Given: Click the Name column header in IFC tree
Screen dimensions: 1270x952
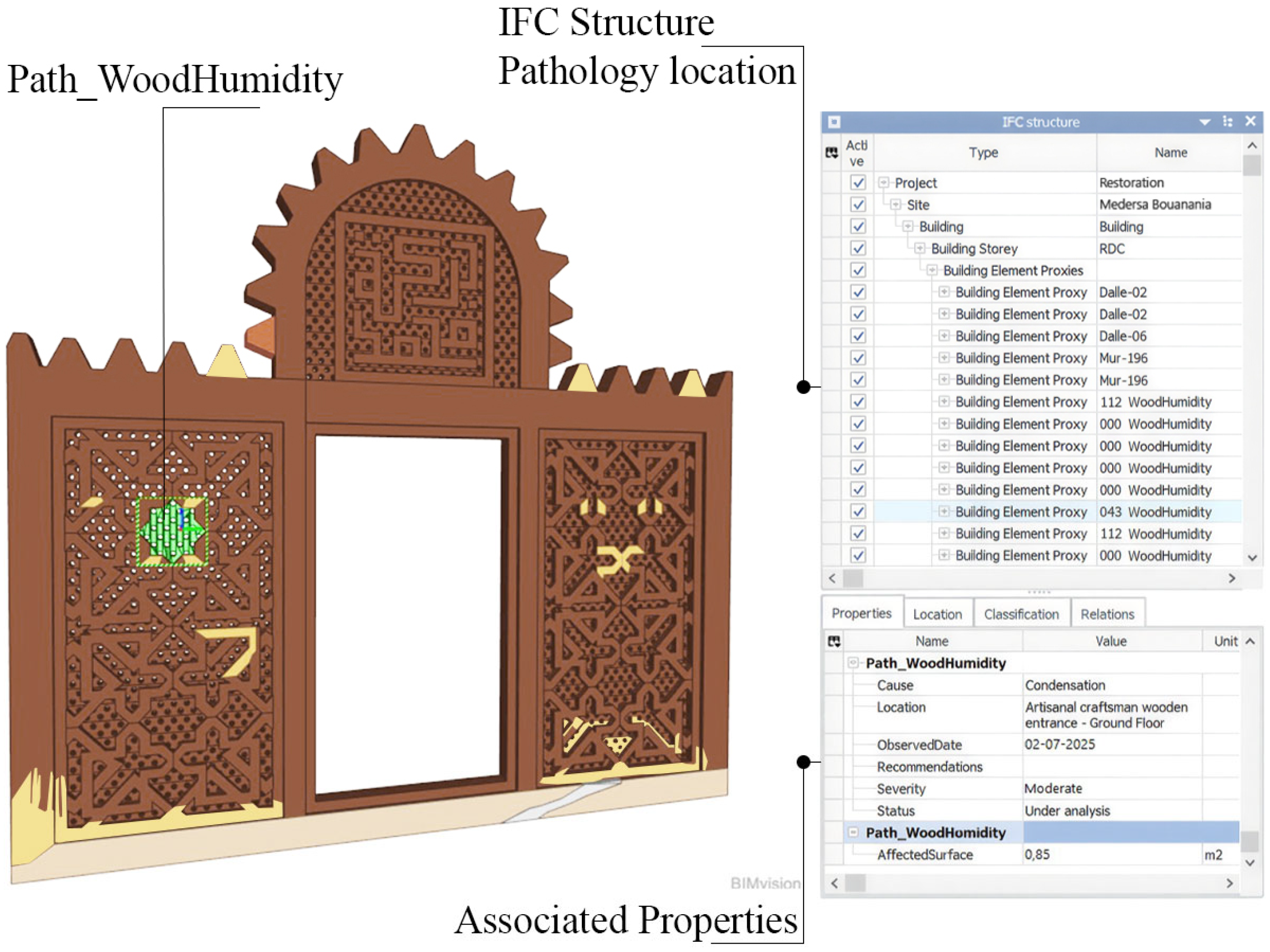Looking at the screenshot, I should tap(1171, 153).
